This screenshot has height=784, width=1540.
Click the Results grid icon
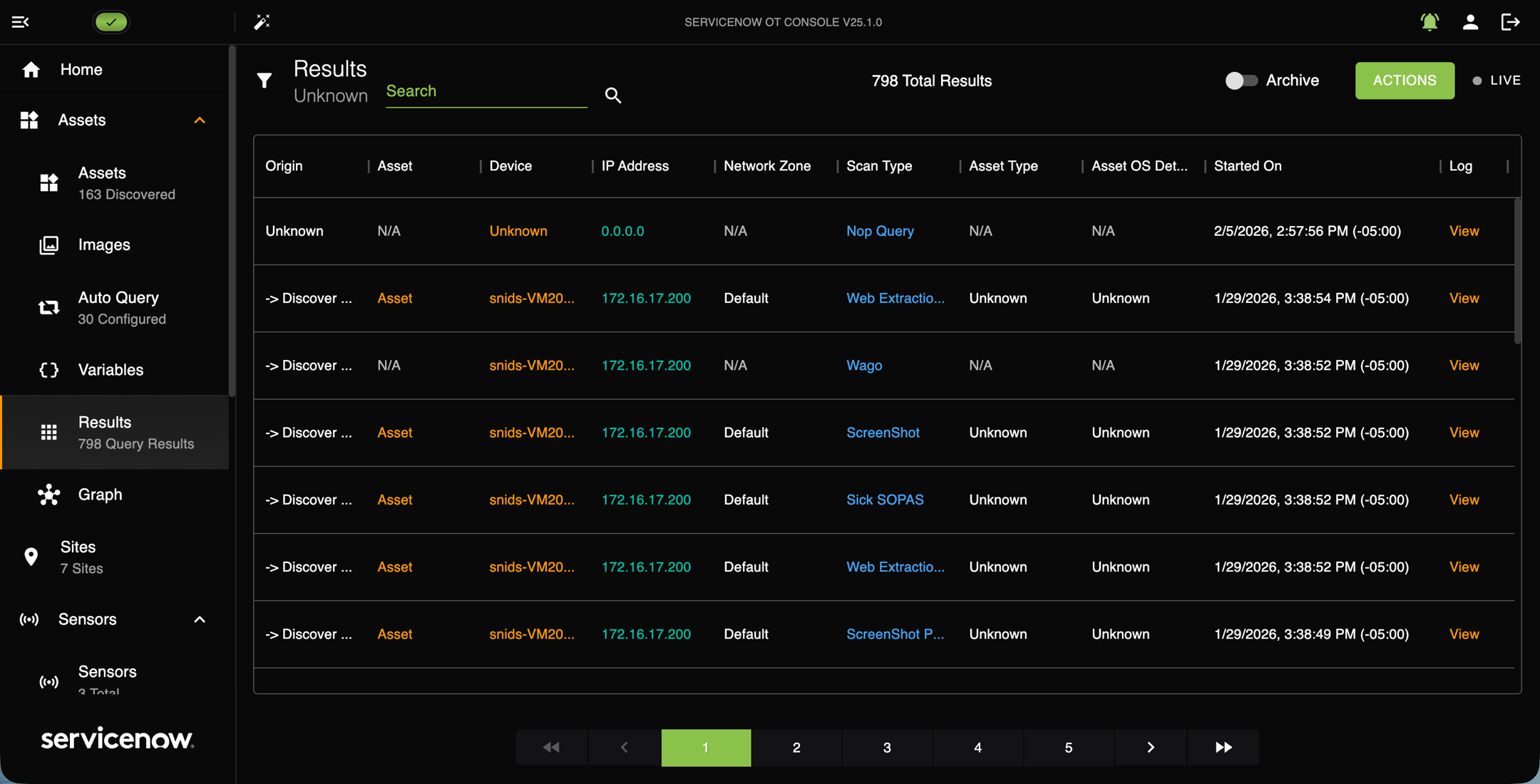[x=48, y=433]
